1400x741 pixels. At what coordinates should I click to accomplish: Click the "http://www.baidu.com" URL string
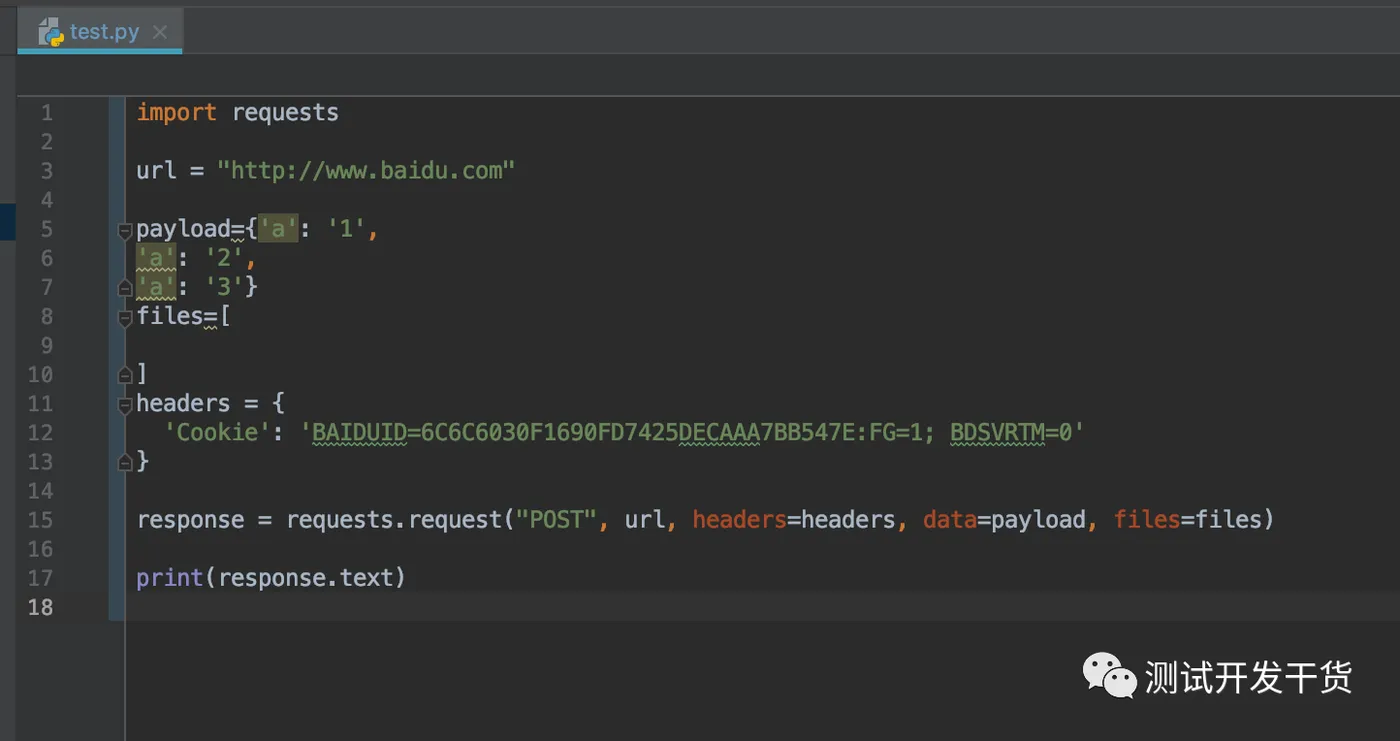366,170
